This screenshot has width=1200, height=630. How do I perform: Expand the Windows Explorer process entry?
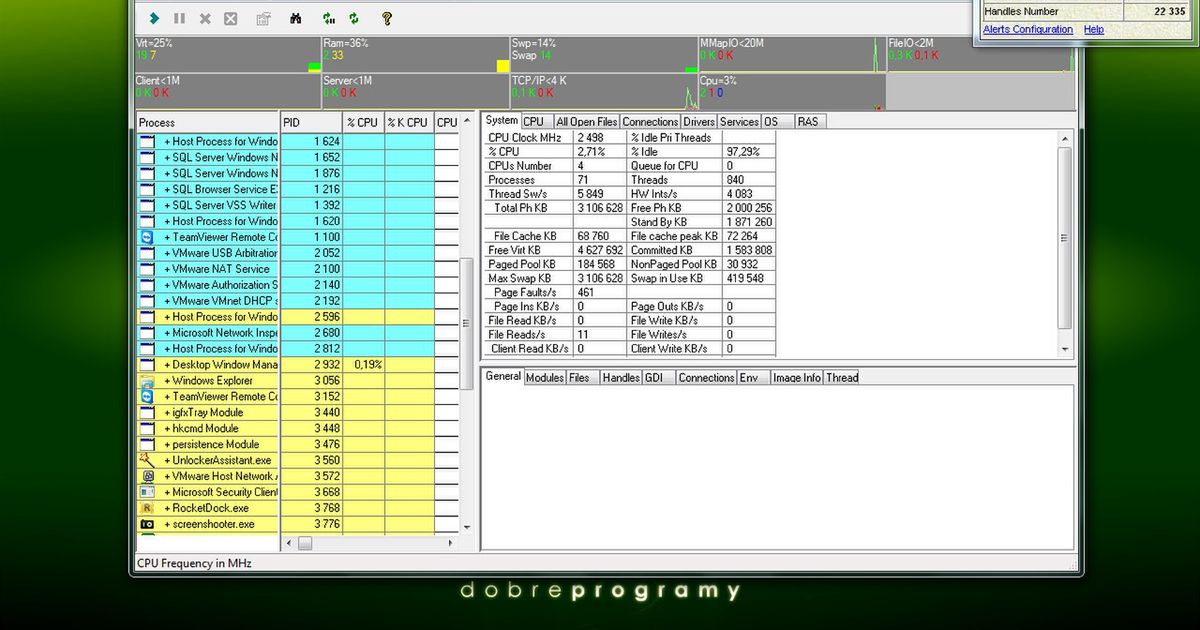click(168, 381)
